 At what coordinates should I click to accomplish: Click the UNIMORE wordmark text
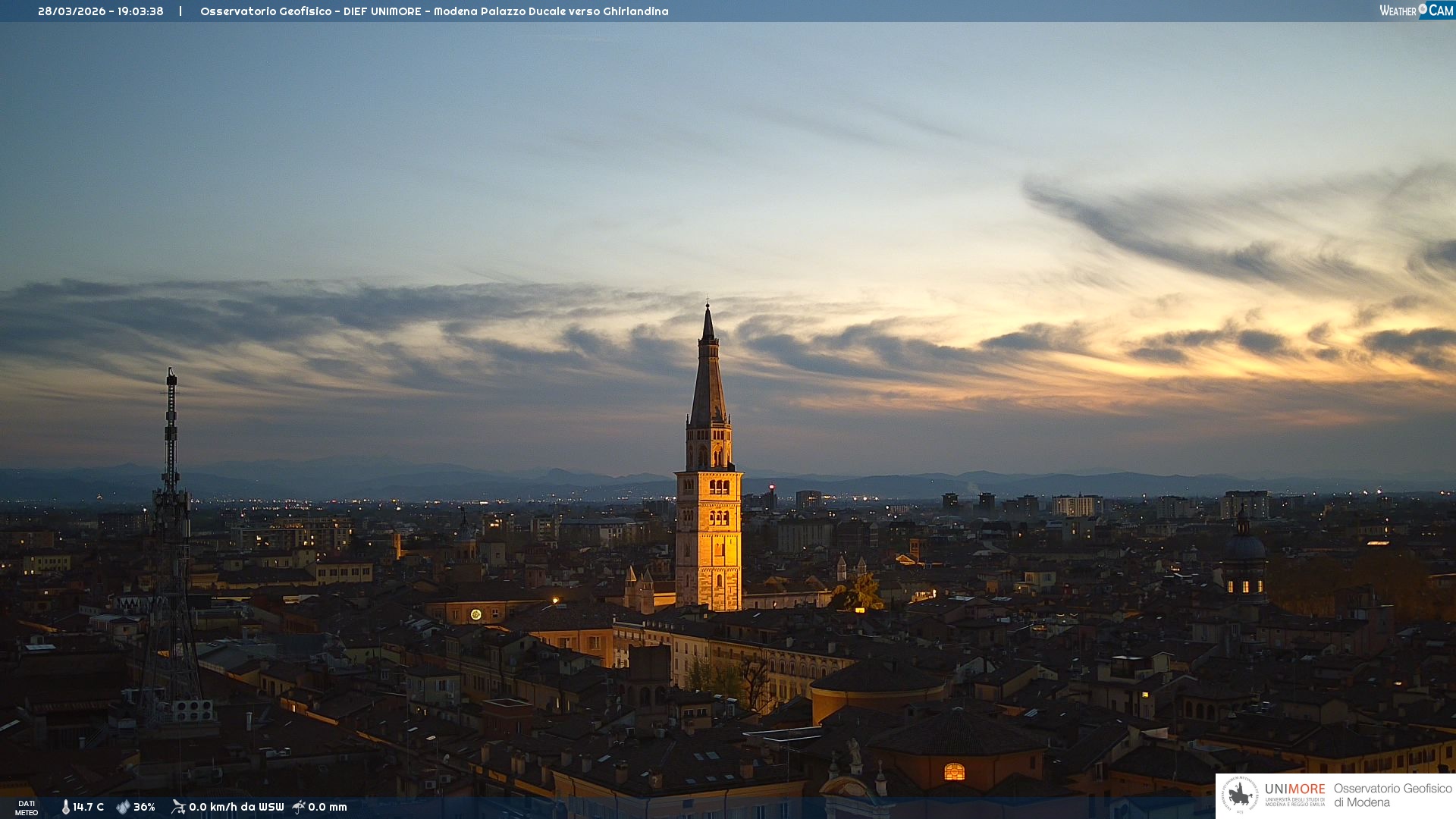pyautogui.click(x=1294, y=789)
